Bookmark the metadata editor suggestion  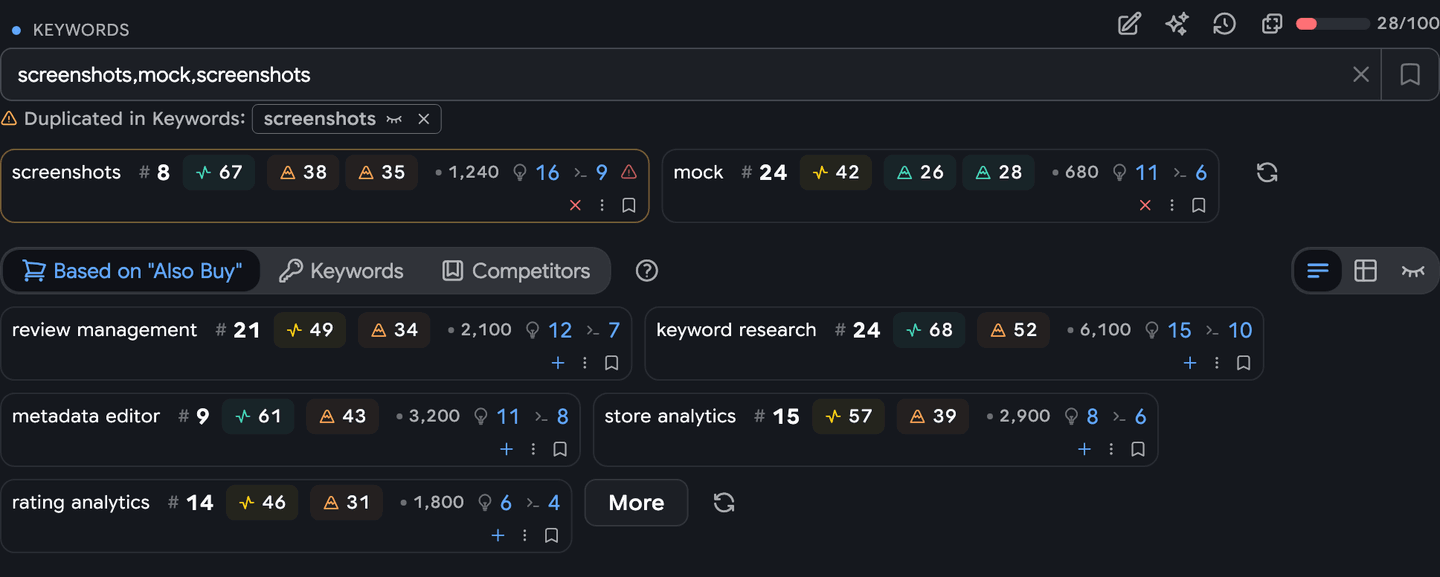click(x=560, y=449)
